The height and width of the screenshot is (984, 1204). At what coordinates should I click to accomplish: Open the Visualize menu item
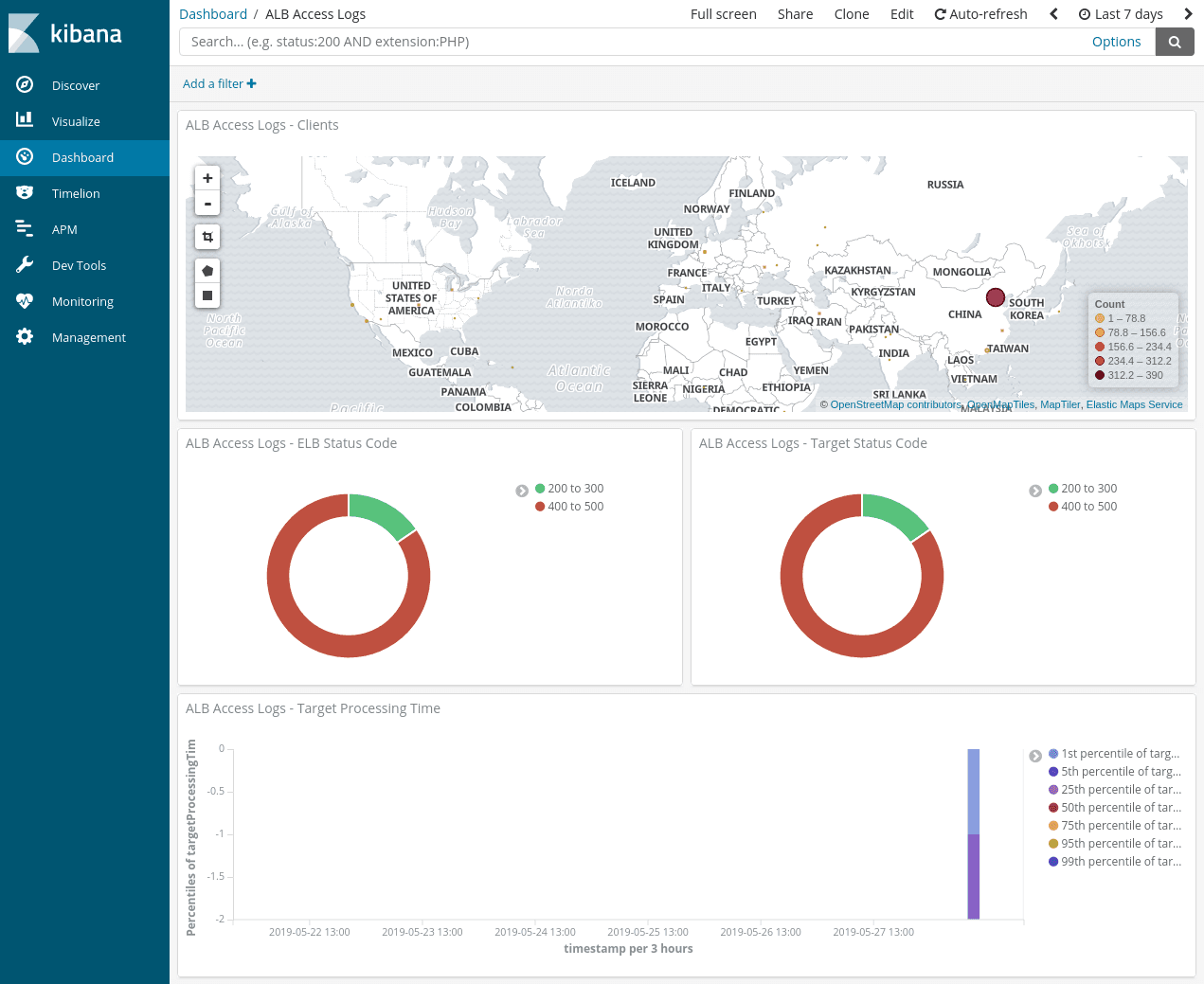click(84, 121)
